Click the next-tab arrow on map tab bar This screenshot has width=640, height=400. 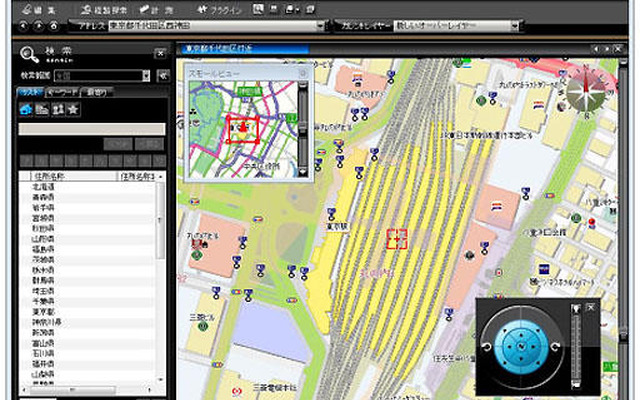(x=607, y=49)
